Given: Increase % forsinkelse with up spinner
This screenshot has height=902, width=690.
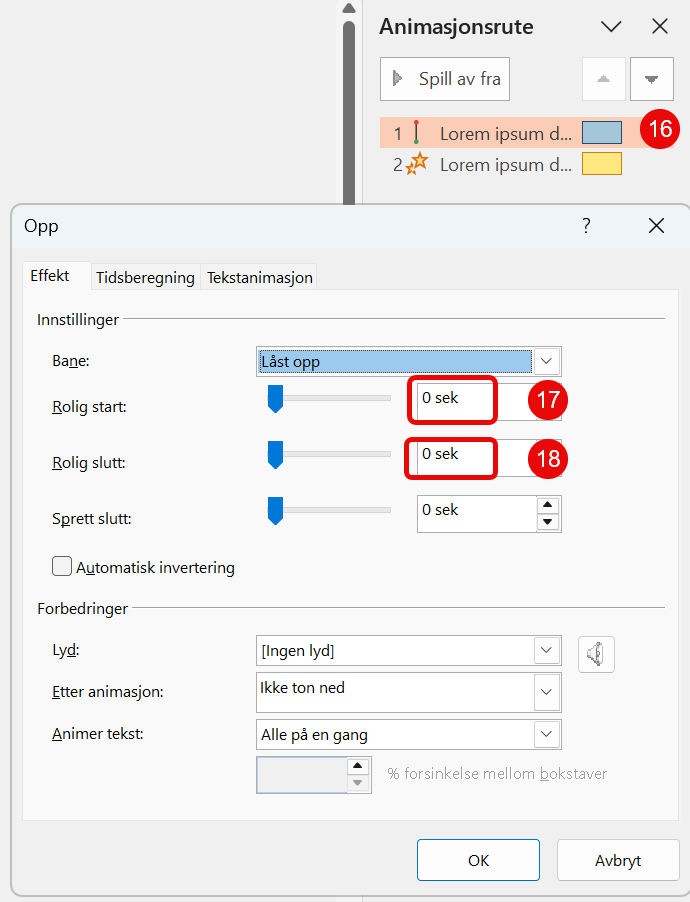Looking at the screenshot, I should [357, 766].
